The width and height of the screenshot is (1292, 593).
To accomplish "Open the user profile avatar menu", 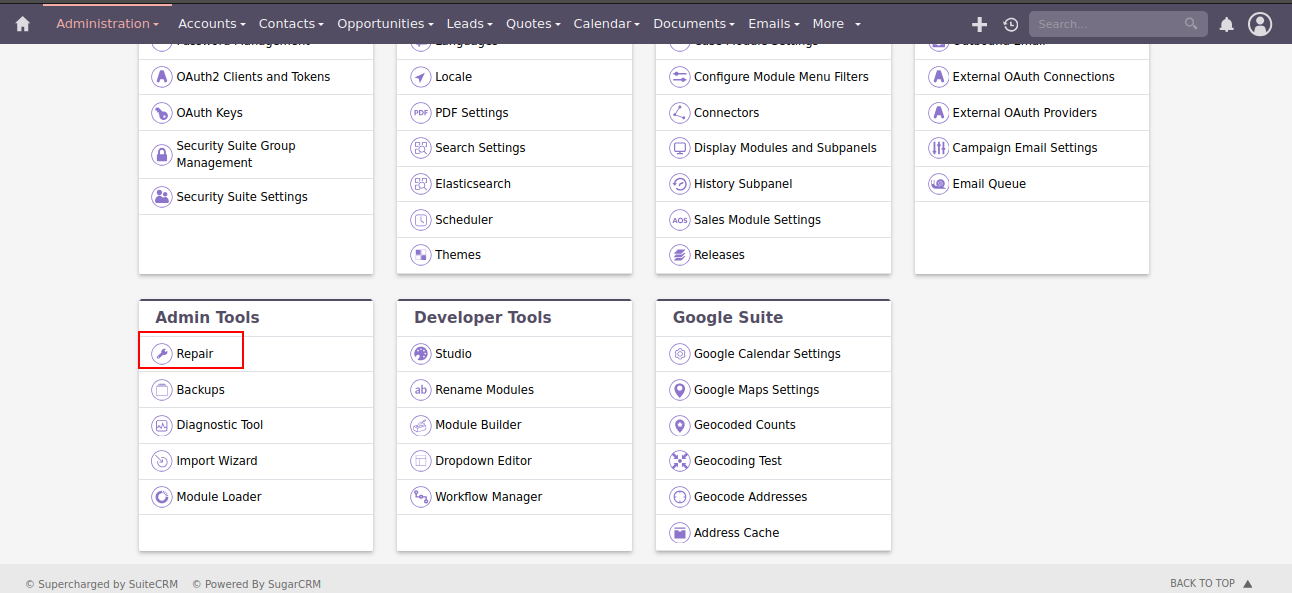I will (x=1260, y=24).
